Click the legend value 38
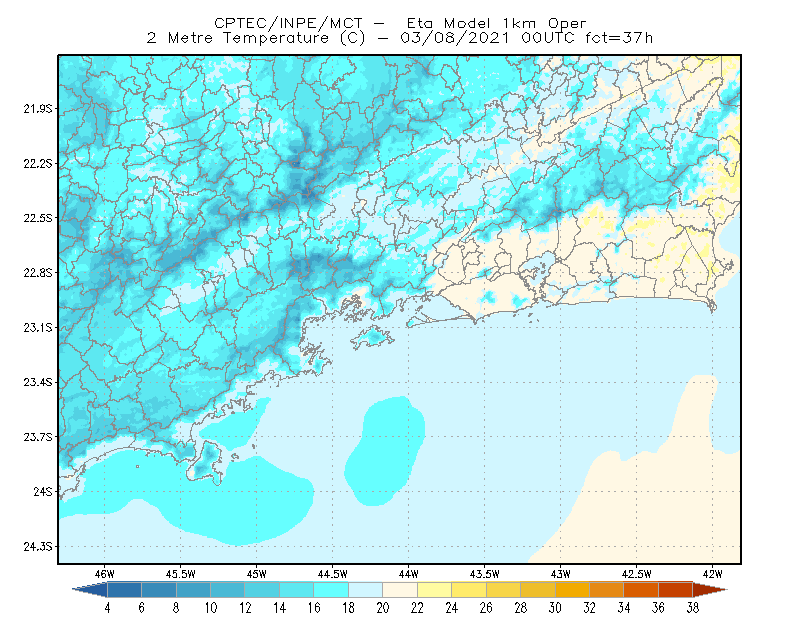This screenshot has width=800, height=618. click(x=692, y=608)
